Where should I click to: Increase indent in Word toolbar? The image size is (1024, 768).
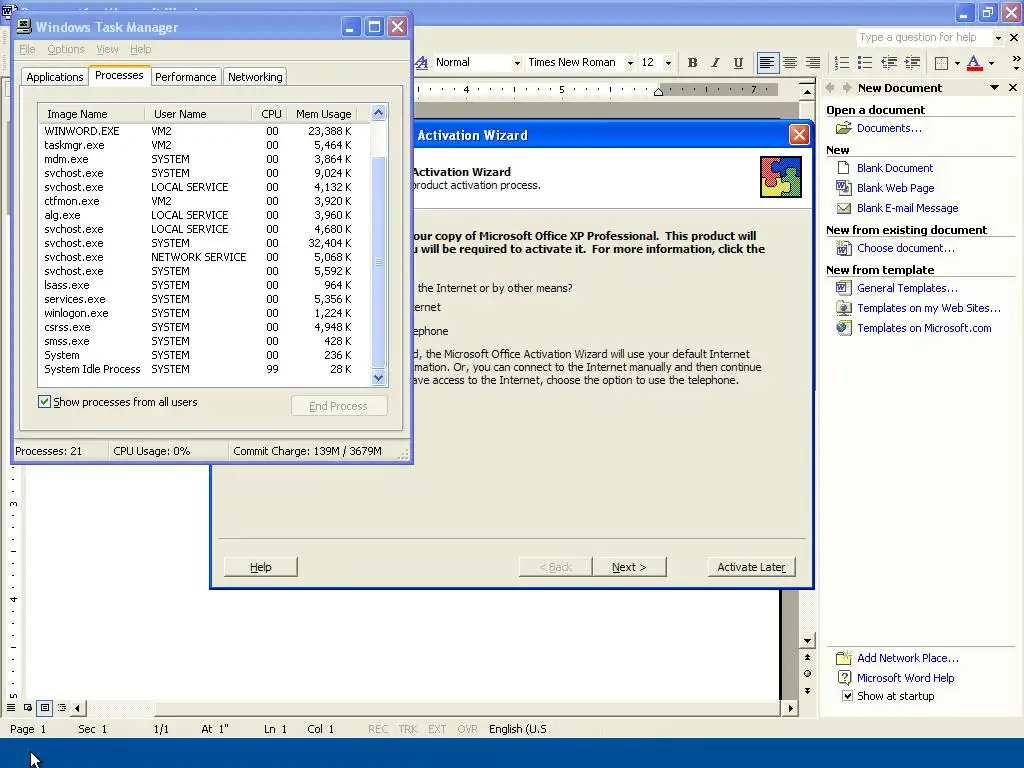coord(912,63)
